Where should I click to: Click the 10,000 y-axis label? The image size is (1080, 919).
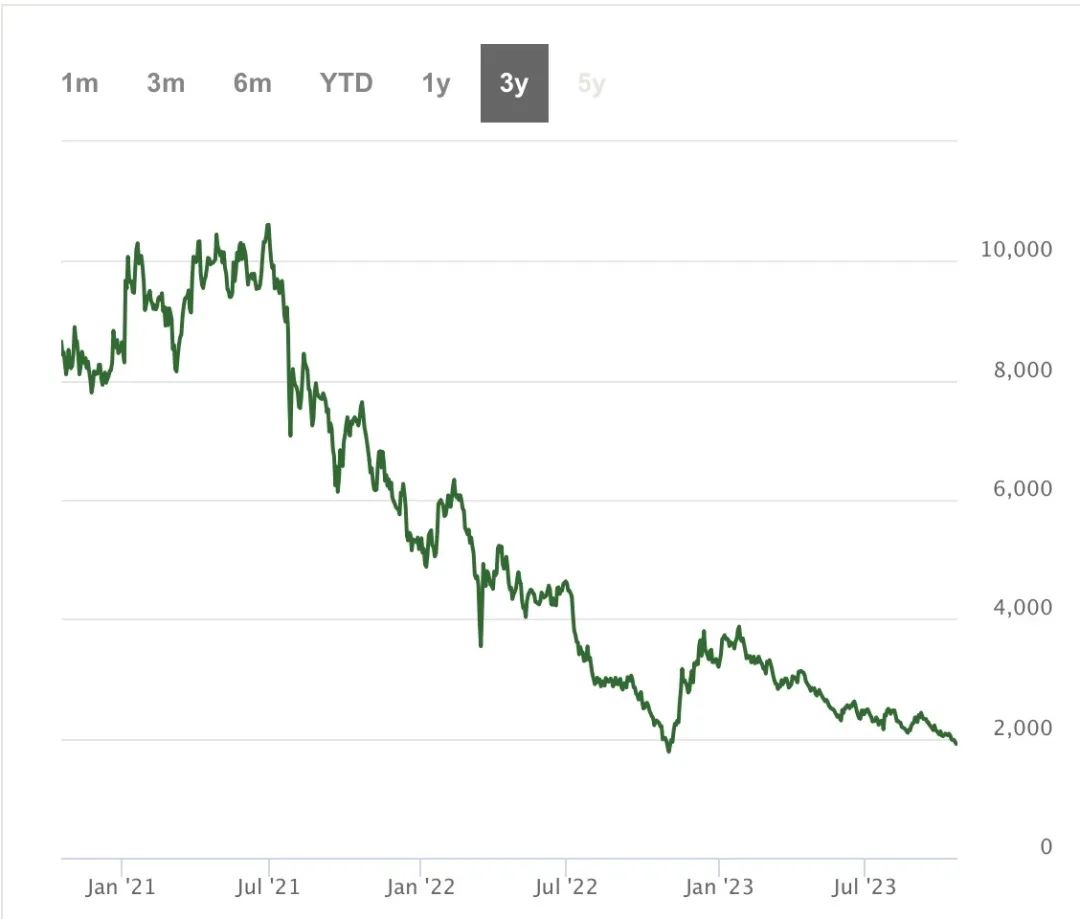point(1016,250)
